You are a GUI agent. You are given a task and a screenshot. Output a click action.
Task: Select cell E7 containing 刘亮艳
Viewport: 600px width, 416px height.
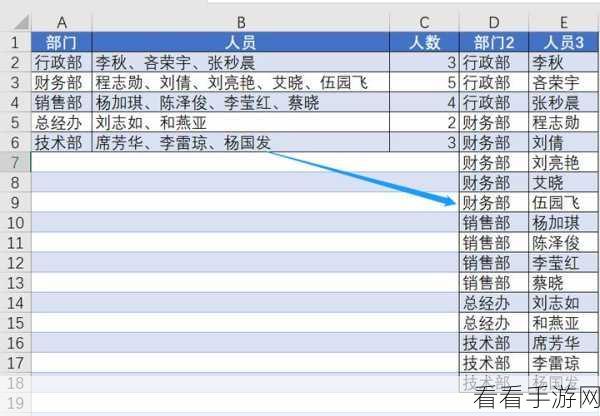coord(564,162)
